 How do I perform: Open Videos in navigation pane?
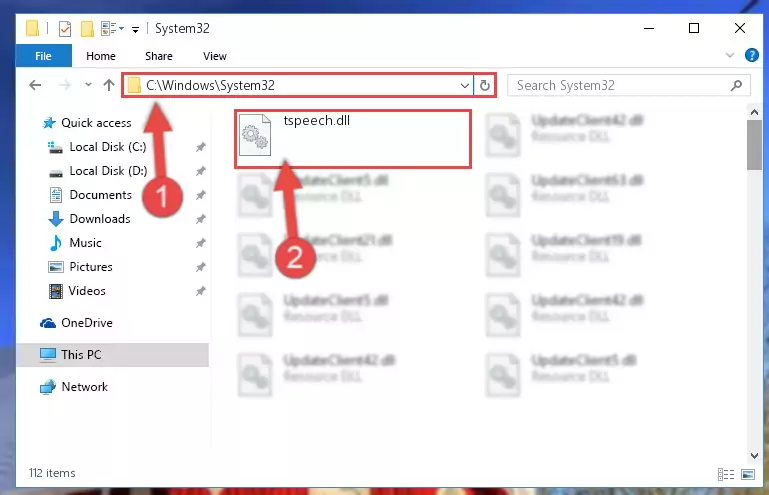87,291
